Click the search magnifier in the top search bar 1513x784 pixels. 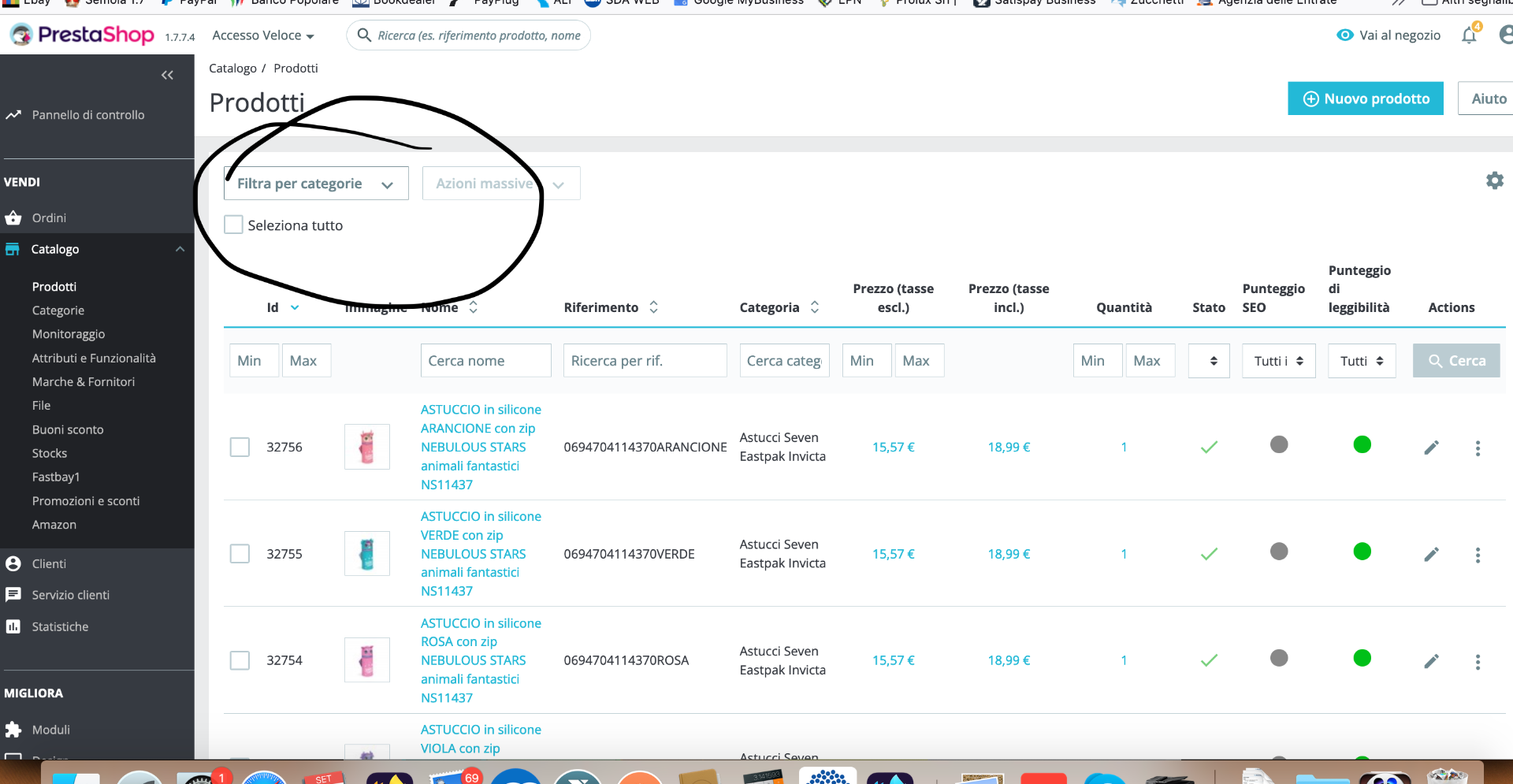pyautogui.click(x=364, y=35)
